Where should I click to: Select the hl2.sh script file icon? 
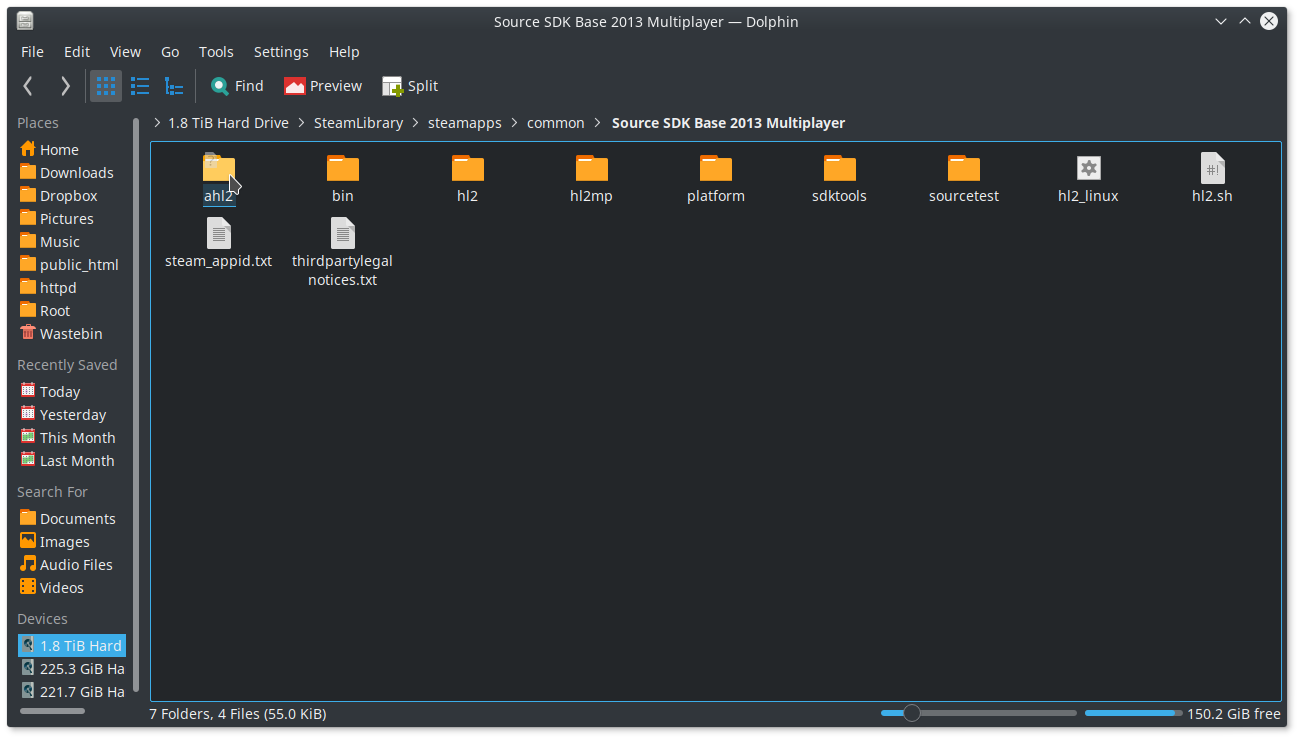[x=1212, y=168]
